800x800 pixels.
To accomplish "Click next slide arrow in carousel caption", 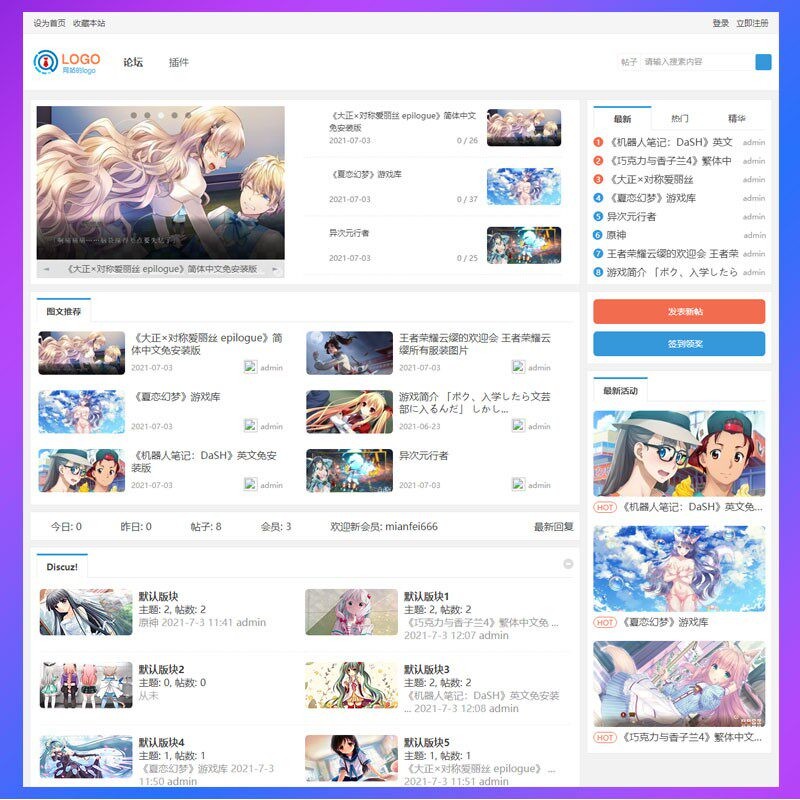I will coord(275,269).
